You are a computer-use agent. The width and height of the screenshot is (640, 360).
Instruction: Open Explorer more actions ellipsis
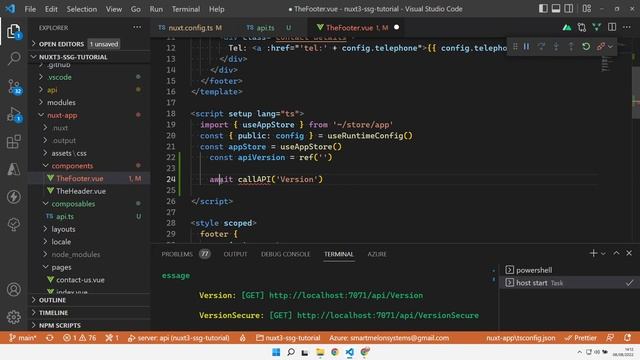tap(137, 28)
